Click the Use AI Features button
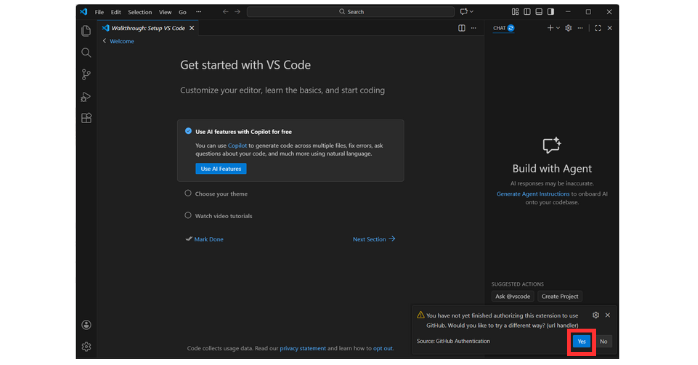 [221, 169]
